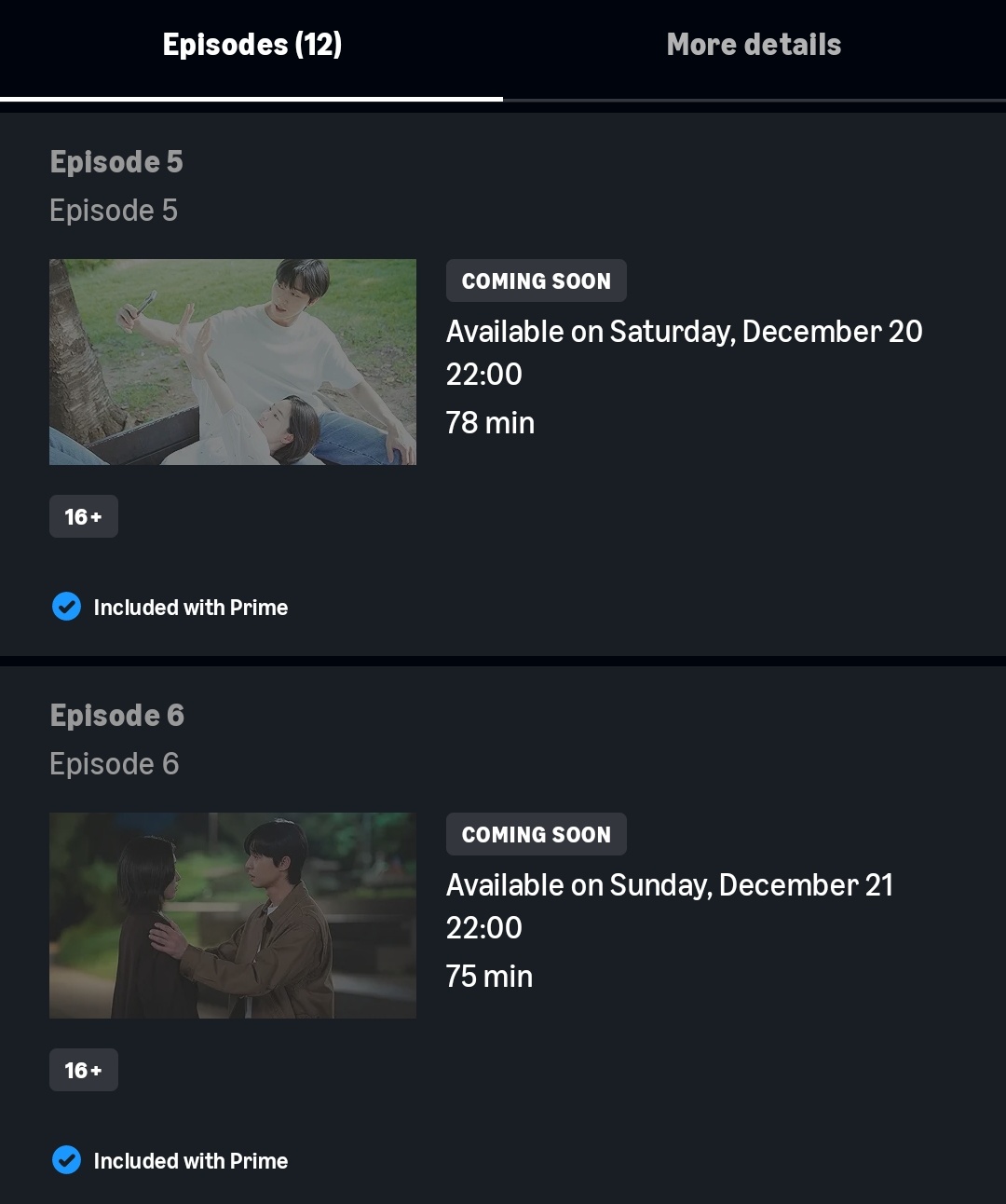Viewport: 1006px width, 1204px height.
Task: Click the 78 min duration label
Action: pyautogui.click(x=490, y=423)
